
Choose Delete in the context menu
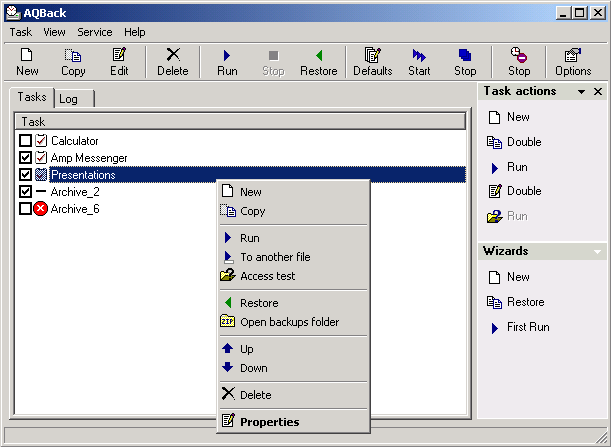coord(293,395)
